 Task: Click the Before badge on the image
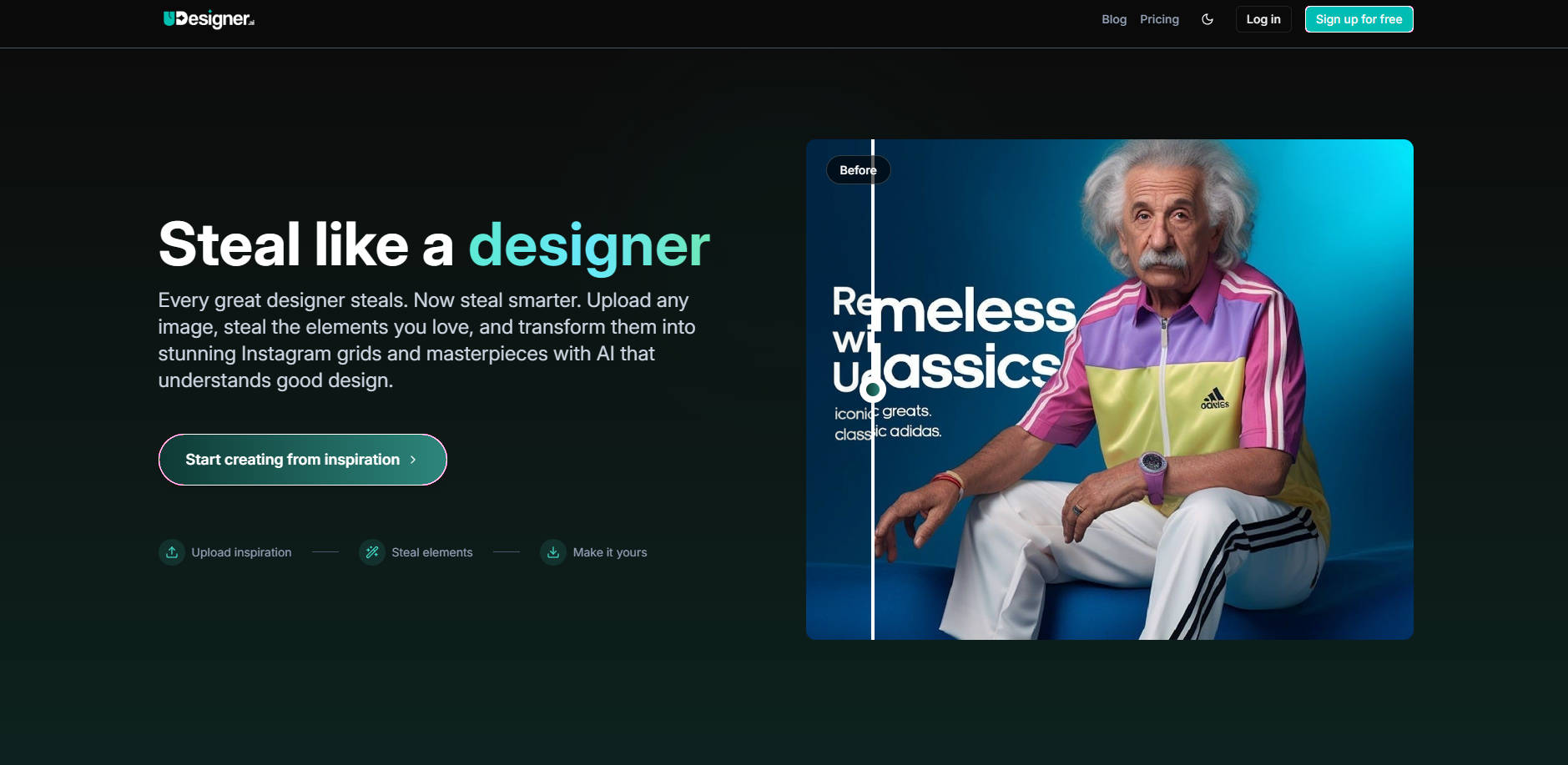point(858,169)
